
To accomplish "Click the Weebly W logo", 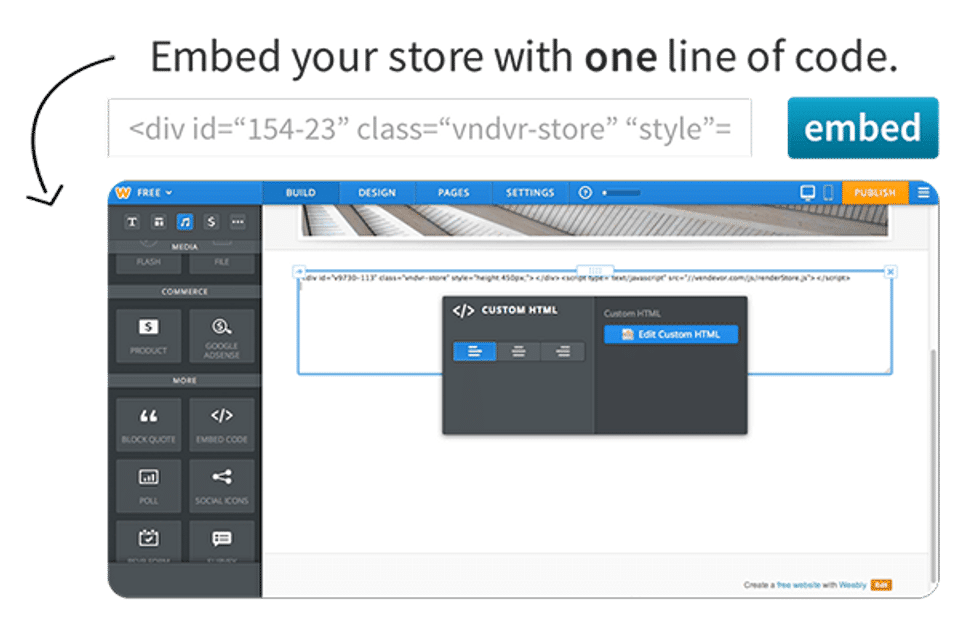I will pos(123,192).
